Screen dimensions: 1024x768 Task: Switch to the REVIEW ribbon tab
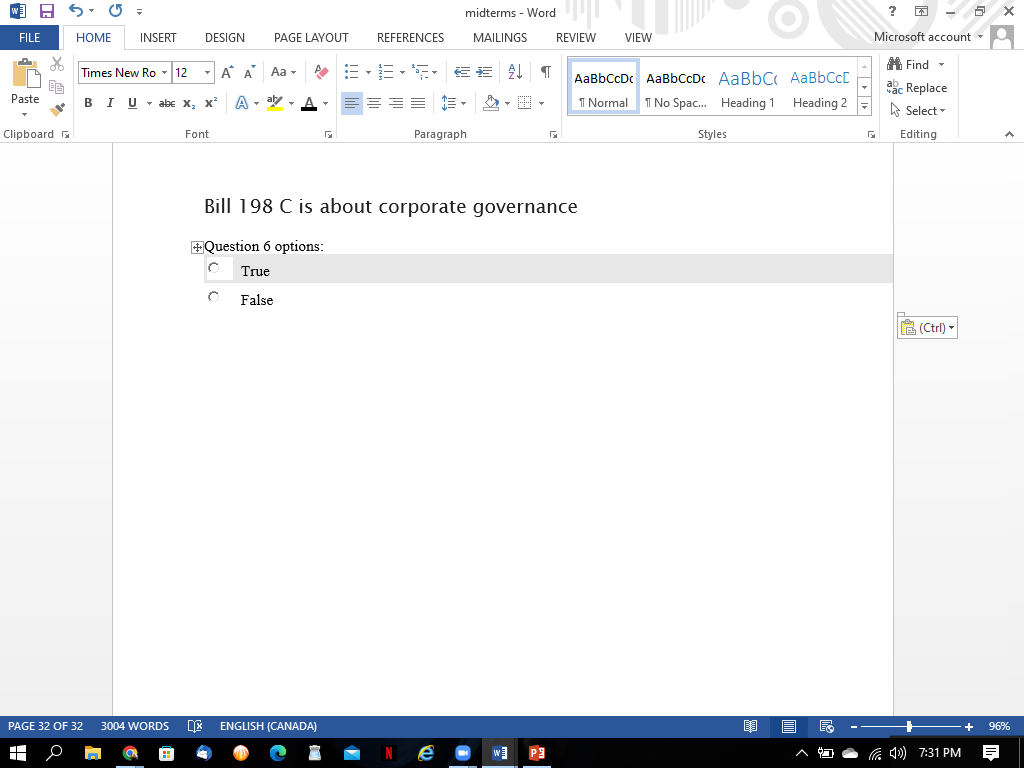575,37
